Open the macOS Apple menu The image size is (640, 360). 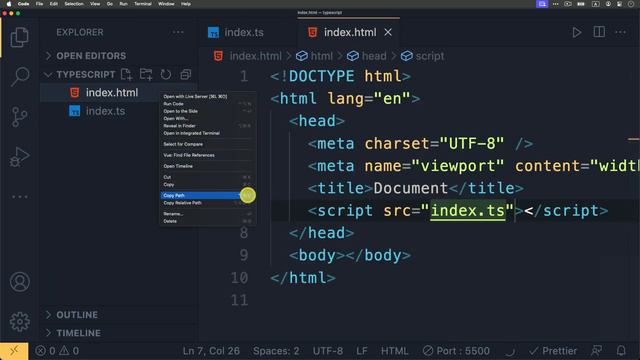(x=9, y=4)
